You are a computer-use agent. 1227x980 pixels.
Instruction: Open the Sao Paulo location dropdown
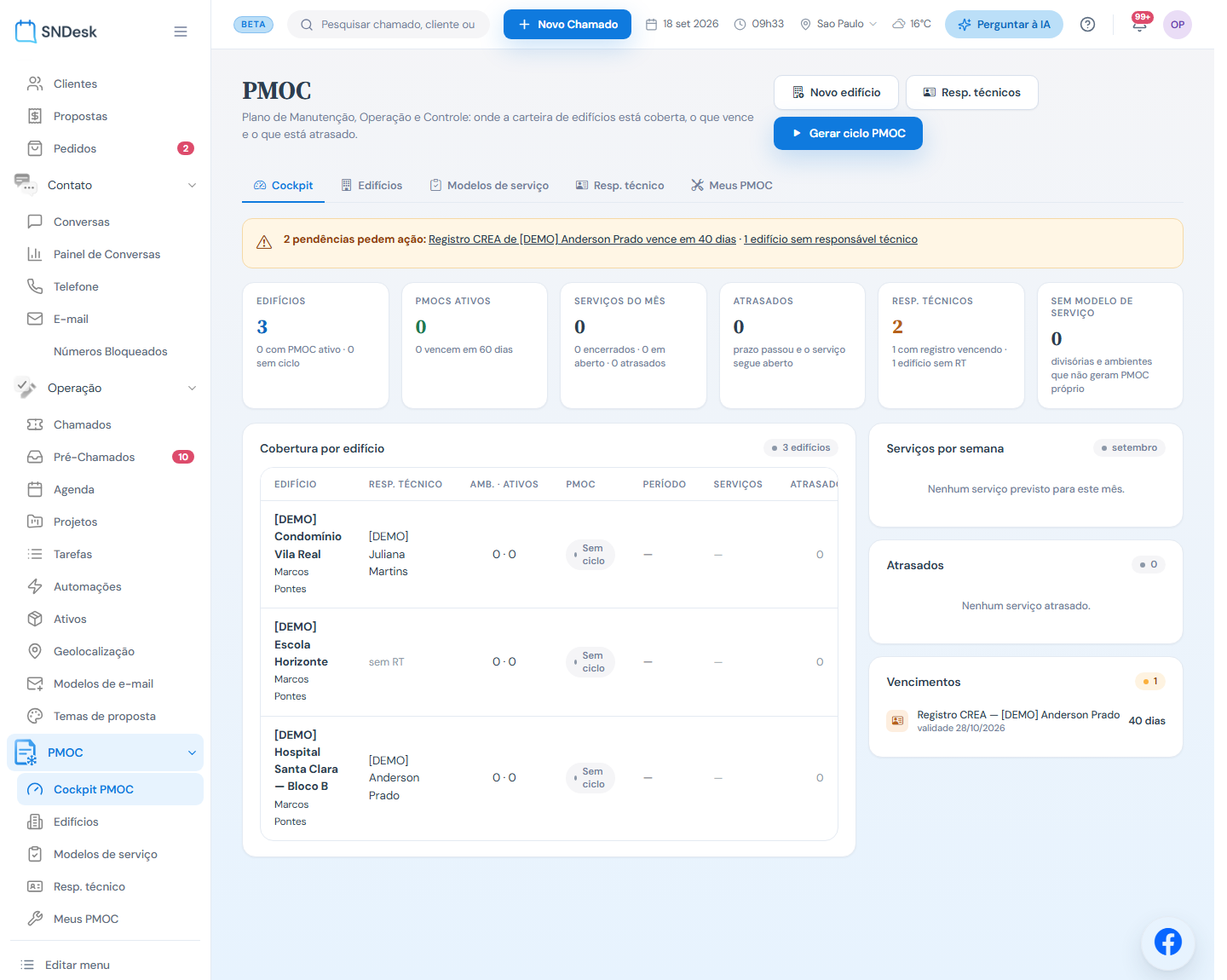click(x=838, y=24)
